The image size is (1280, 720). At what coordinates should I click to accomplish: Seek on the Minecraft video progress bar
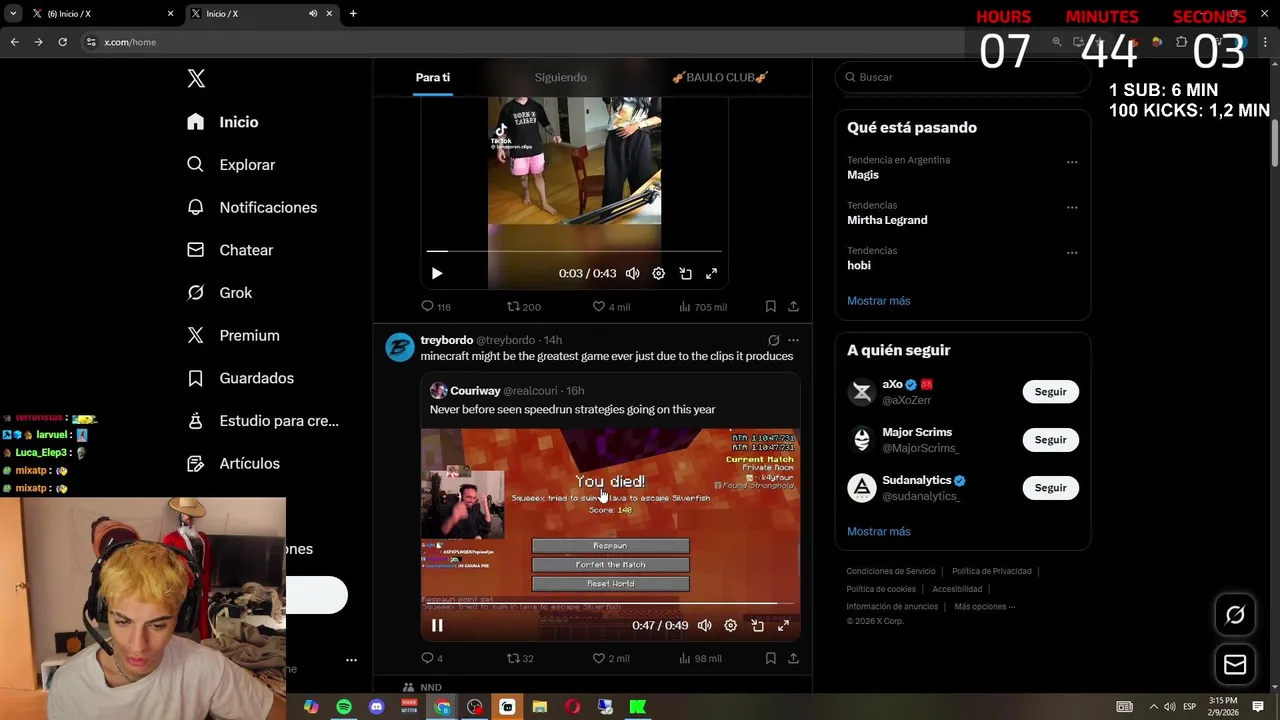tap(610, 604)
